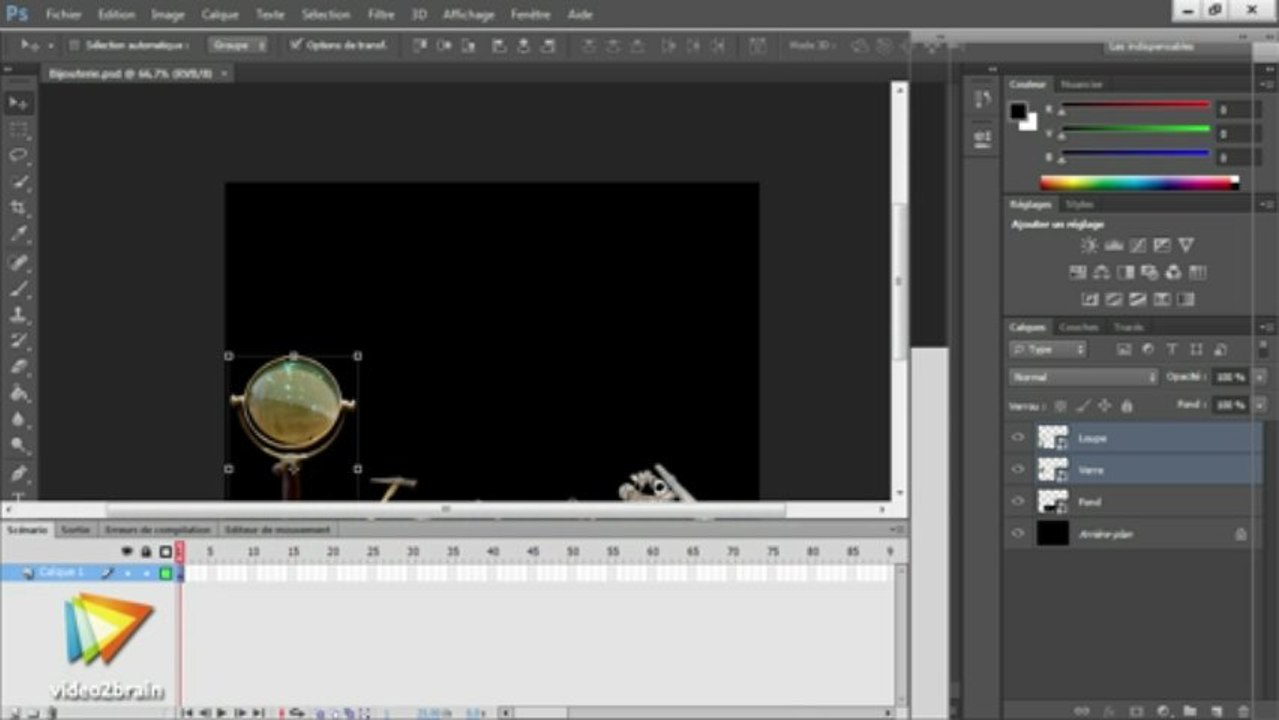Click the red channel slider

point(1135,104)
